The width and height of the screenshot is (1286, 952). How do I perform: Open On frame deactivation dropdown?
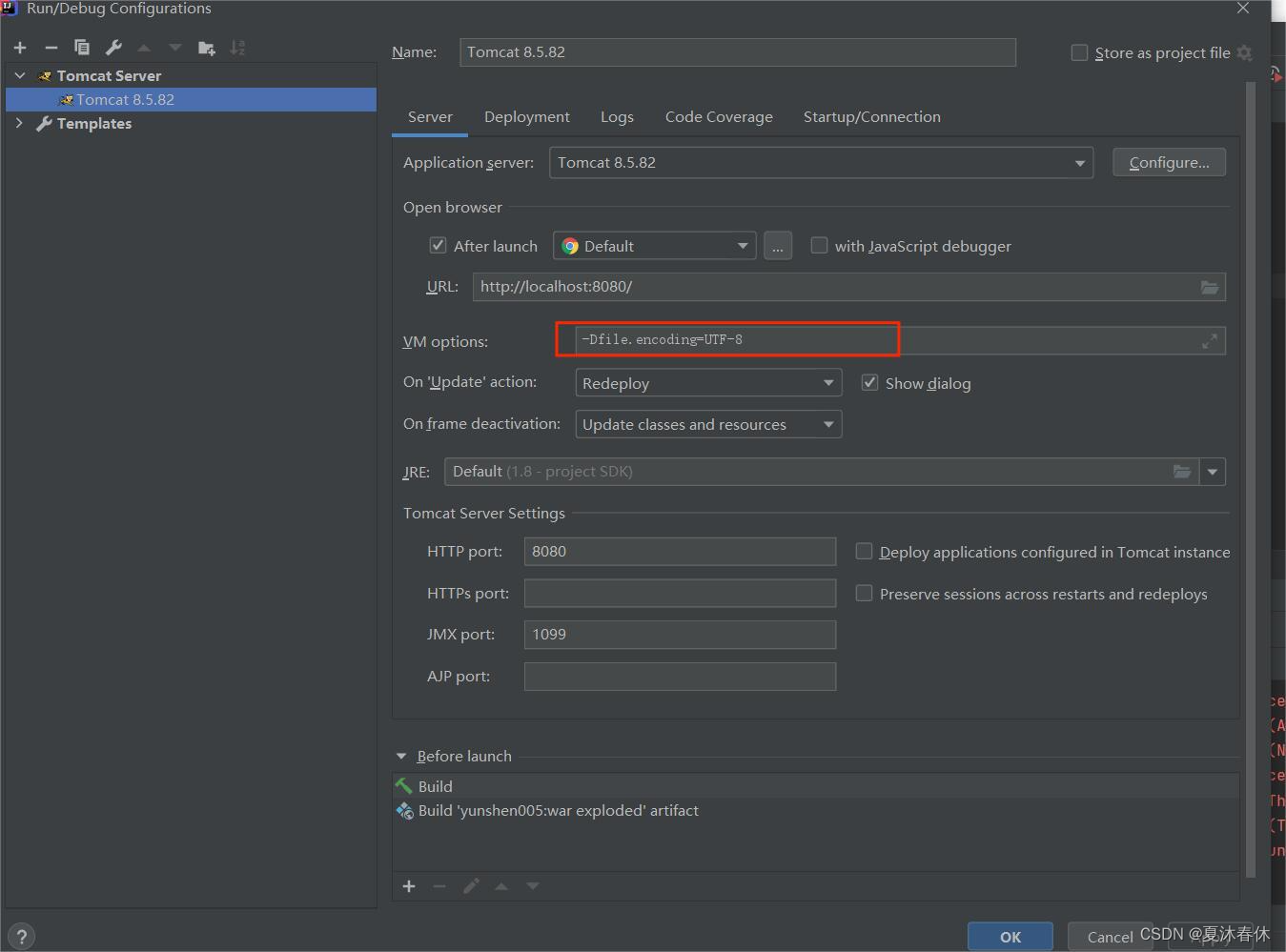[x=708, y=424]
